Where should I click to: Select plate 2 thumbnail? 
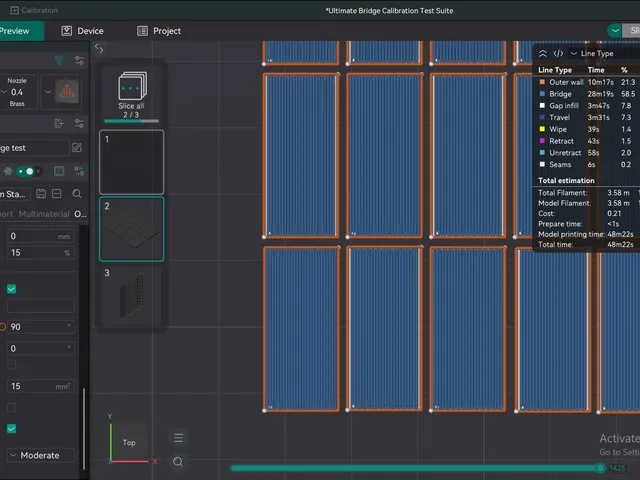(131, 229)
